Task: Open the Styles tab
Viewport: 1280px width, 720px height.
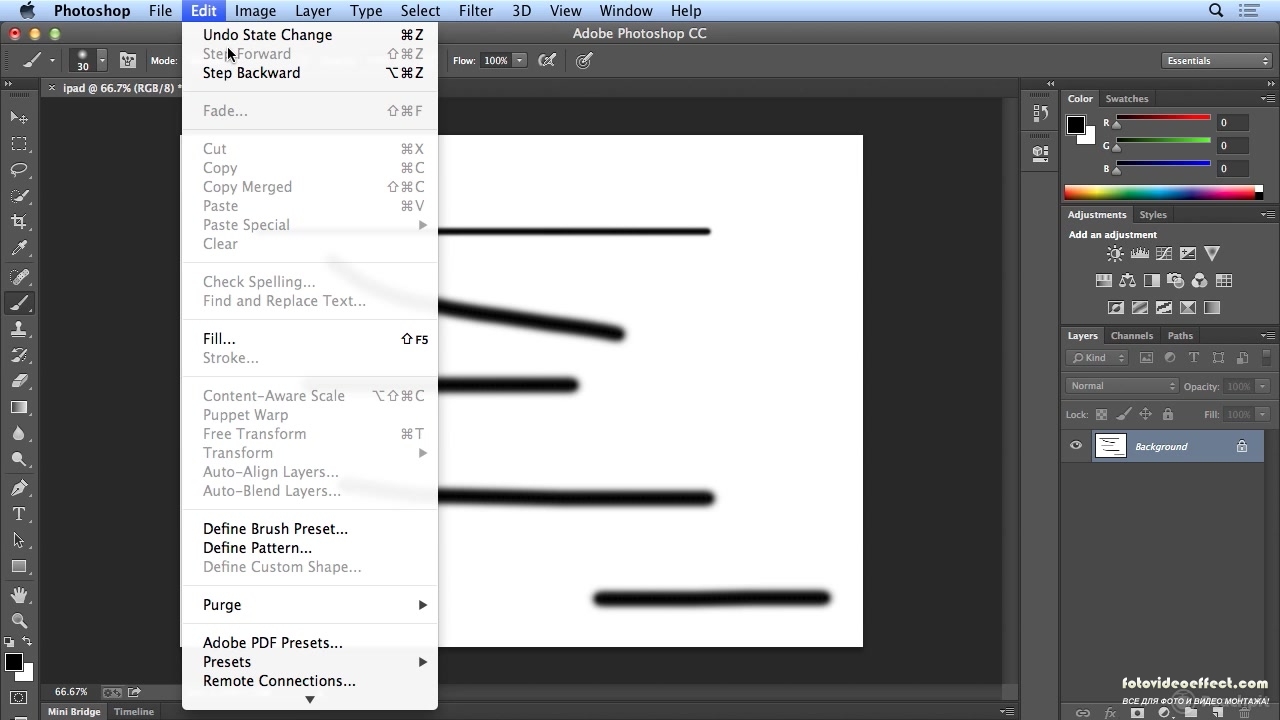Action: 1153,215
